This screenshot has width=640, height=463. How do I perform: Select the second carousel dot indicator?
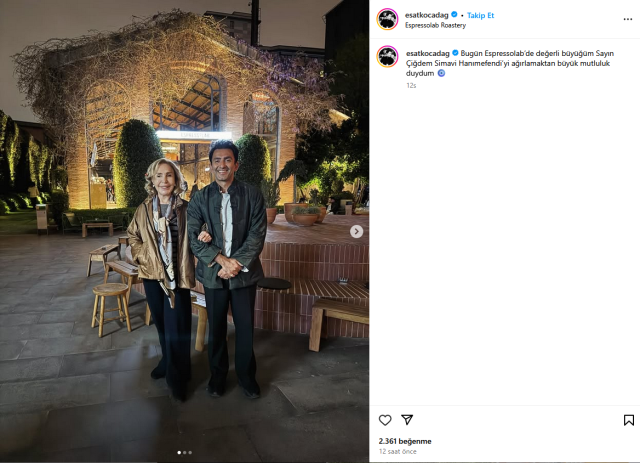click(x=184, y=452)
